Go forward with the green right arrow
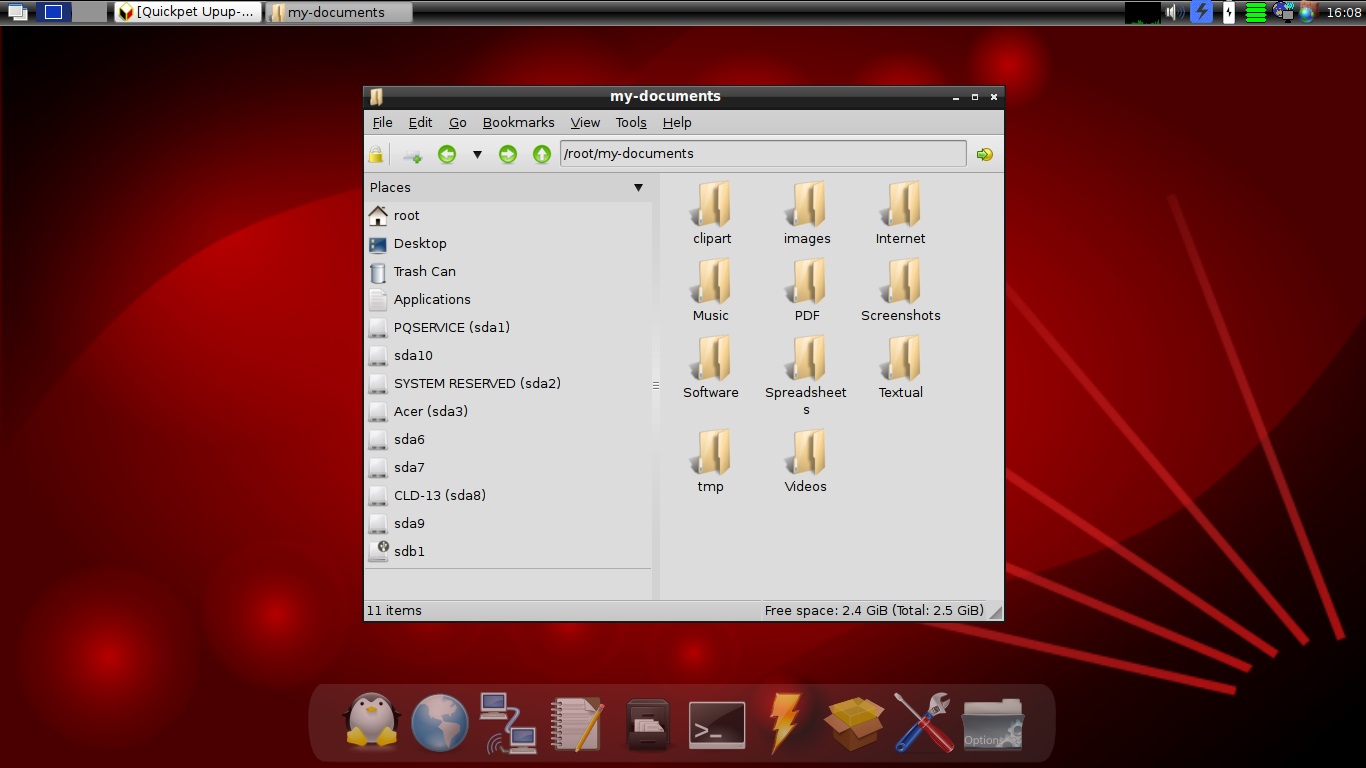The width and height of the screenshot is (1366, 768). tap(508, 154)
